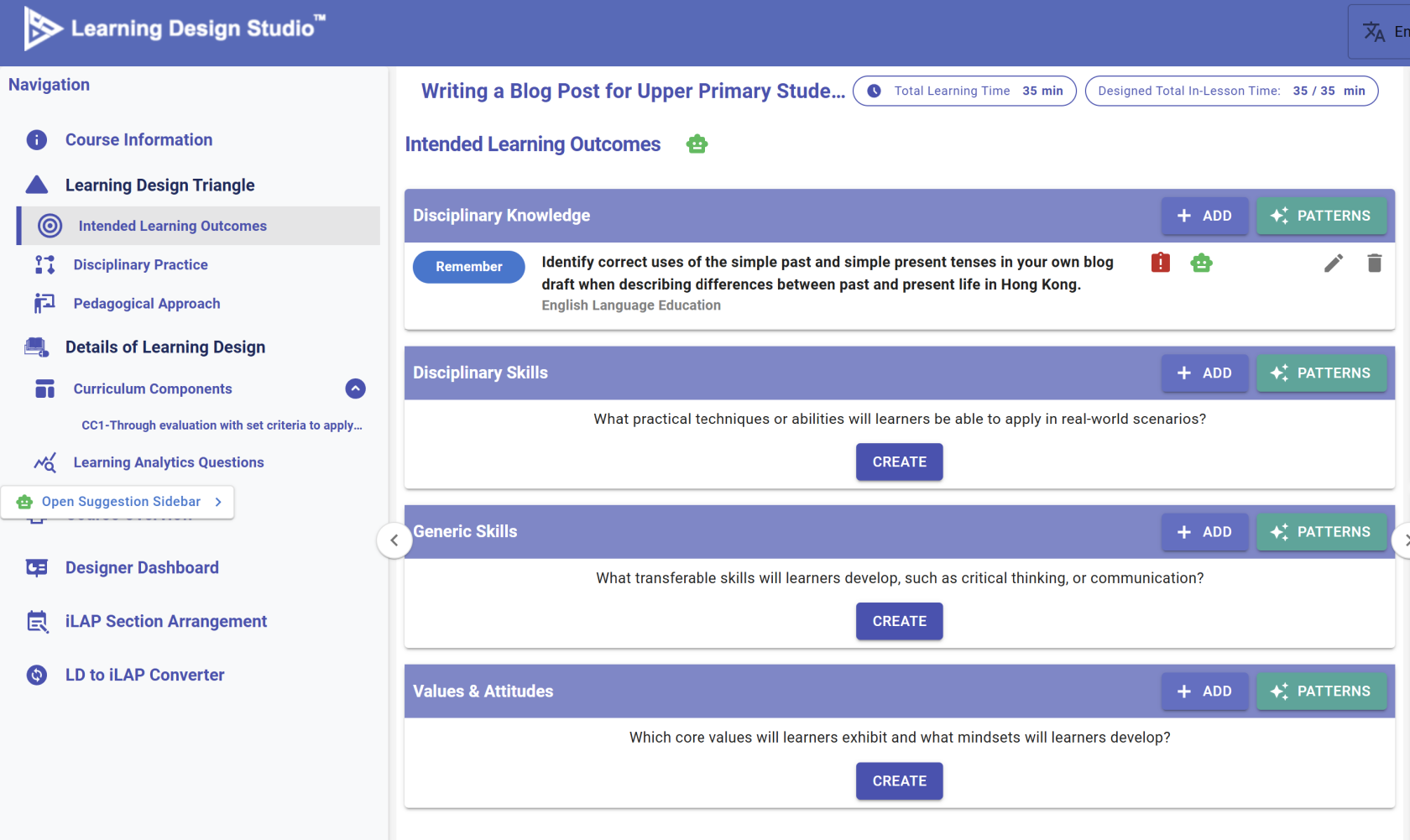Viewport: 1410px width, 840px height.
Task: Click the Details of Learning Design icon
Action: pyautogui.click(x=37, y=347)
